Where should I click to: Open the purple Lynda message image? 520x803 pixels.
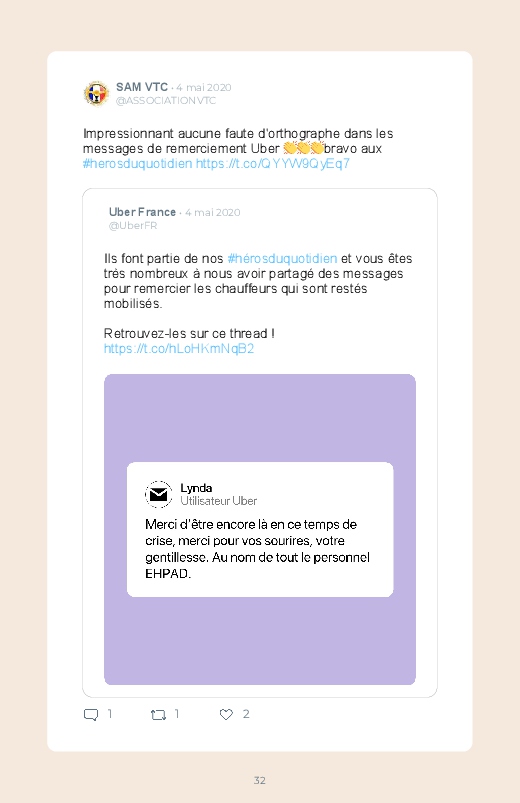coord(260,529)
